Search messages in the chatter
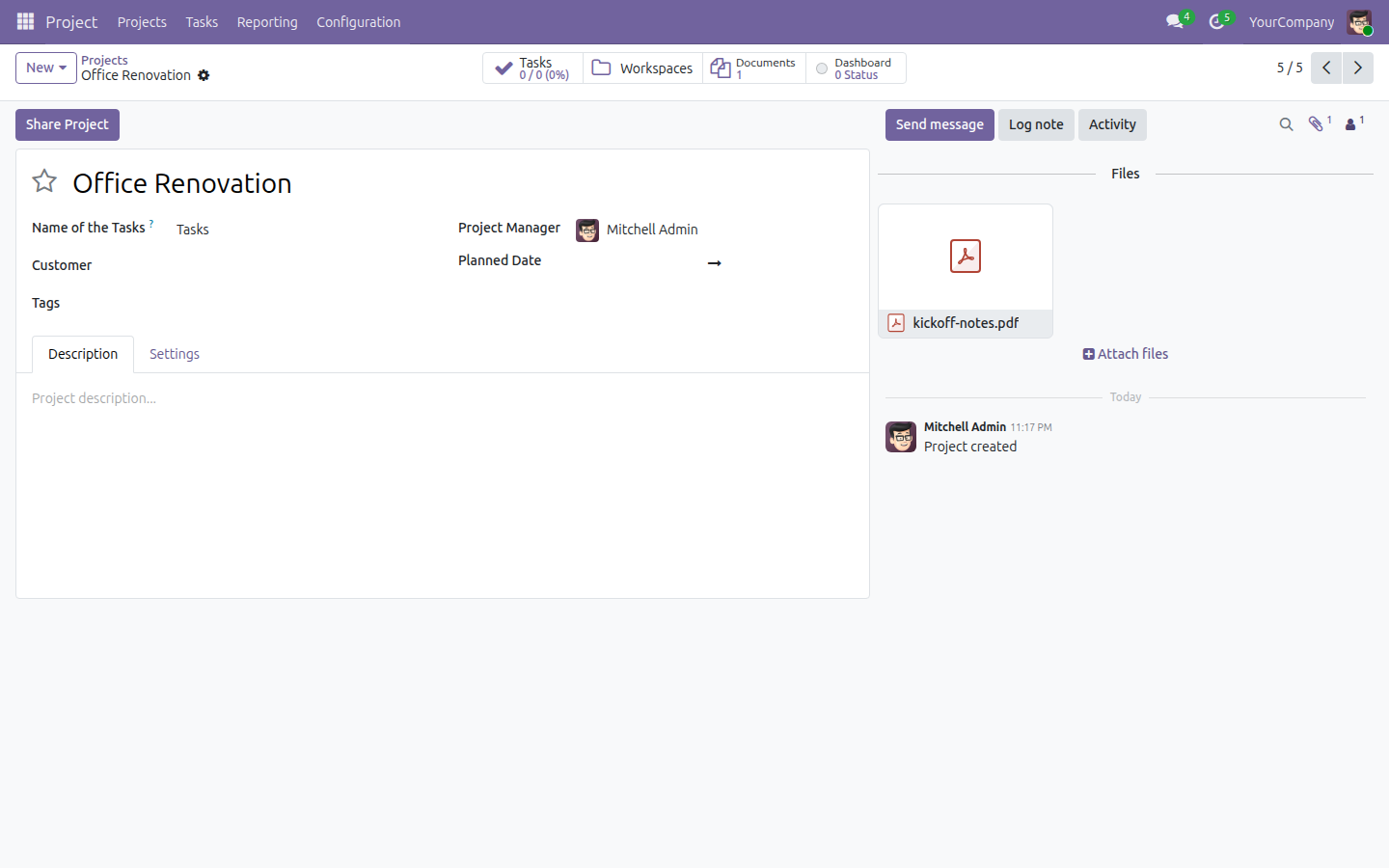 pos(1286,124)
